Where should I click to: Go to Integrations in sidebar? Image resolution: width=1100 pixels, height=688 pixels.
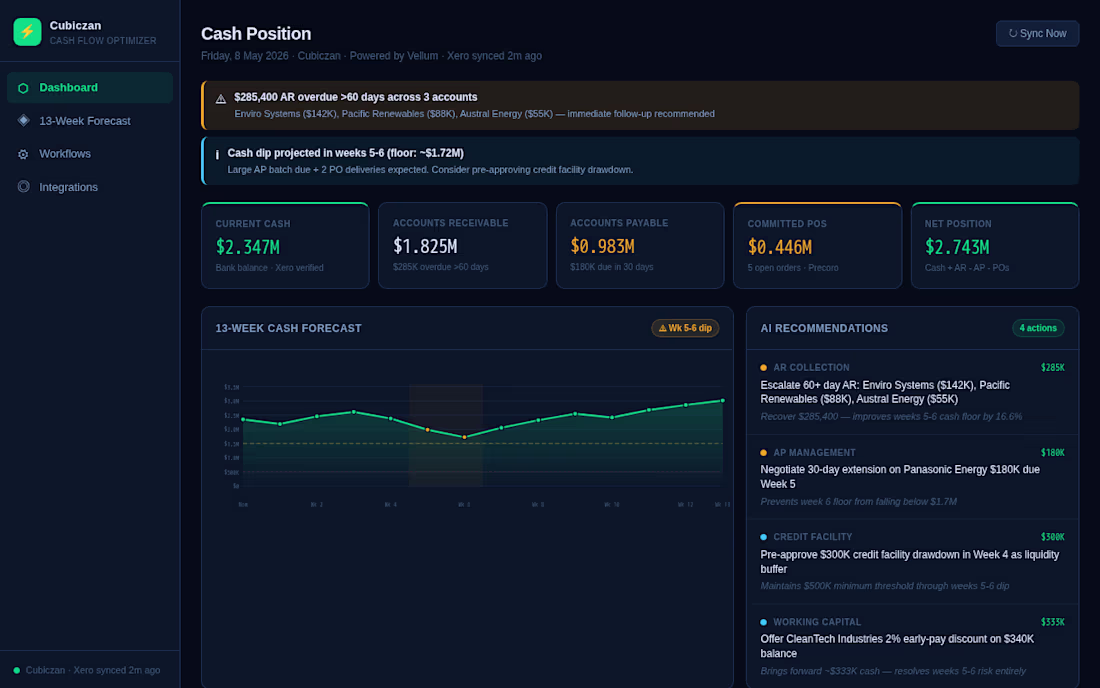[90, 187]
